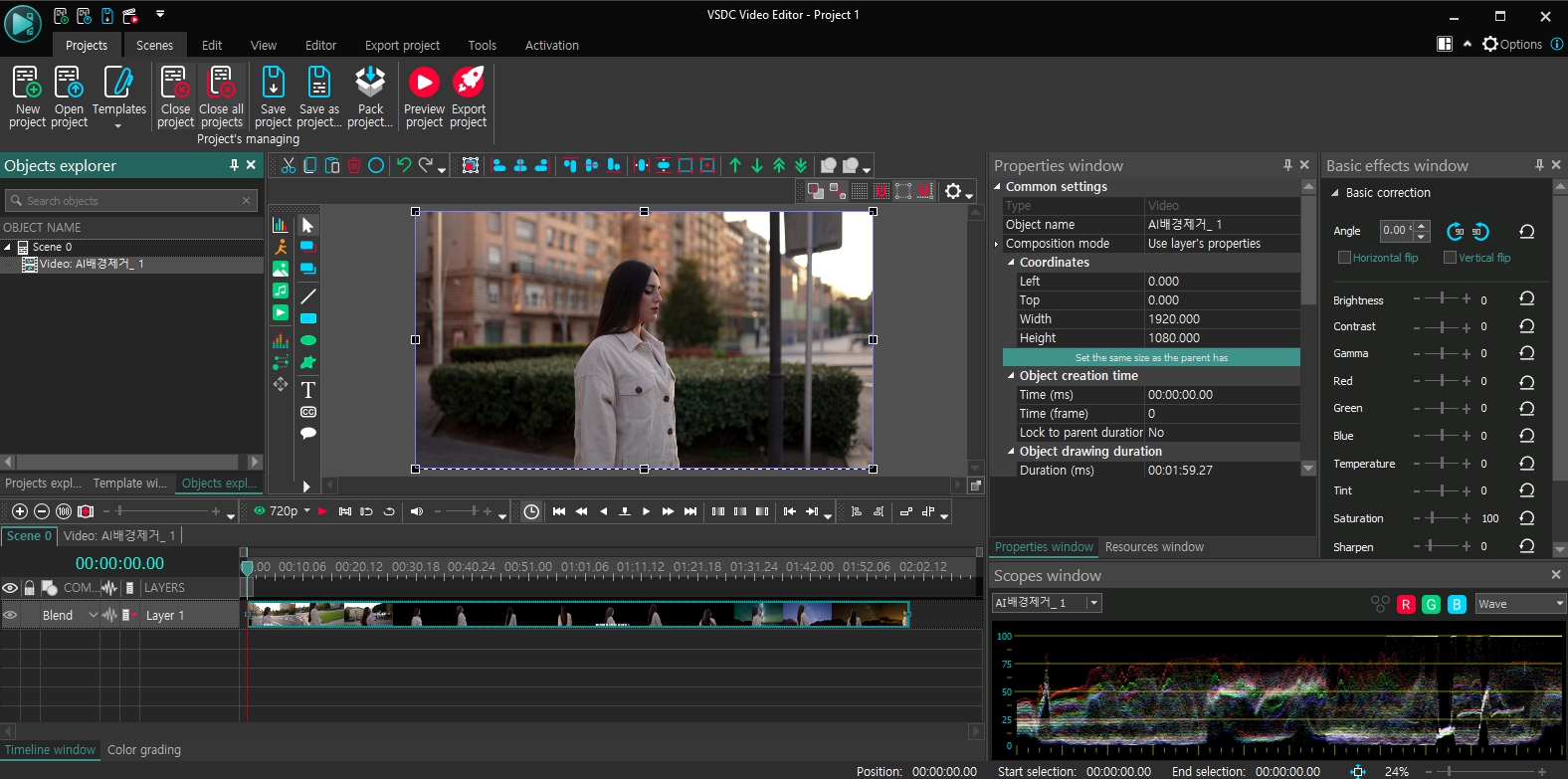
Task: Select the Text tool icon
Action: [x=308, y=389]
